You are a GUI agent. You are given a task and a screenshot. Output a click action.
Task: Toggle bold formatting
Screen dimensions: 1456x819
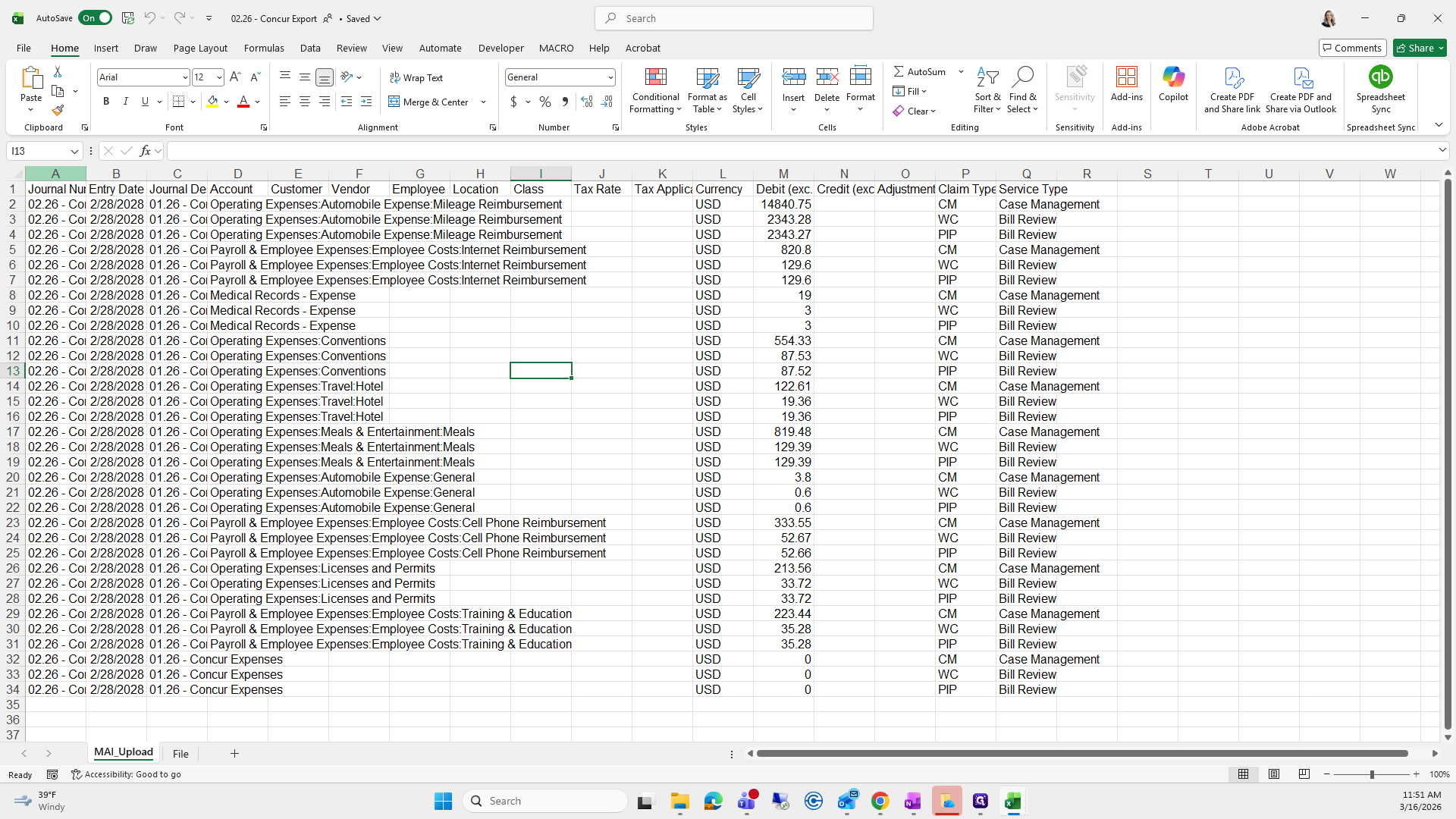point(106,102)
